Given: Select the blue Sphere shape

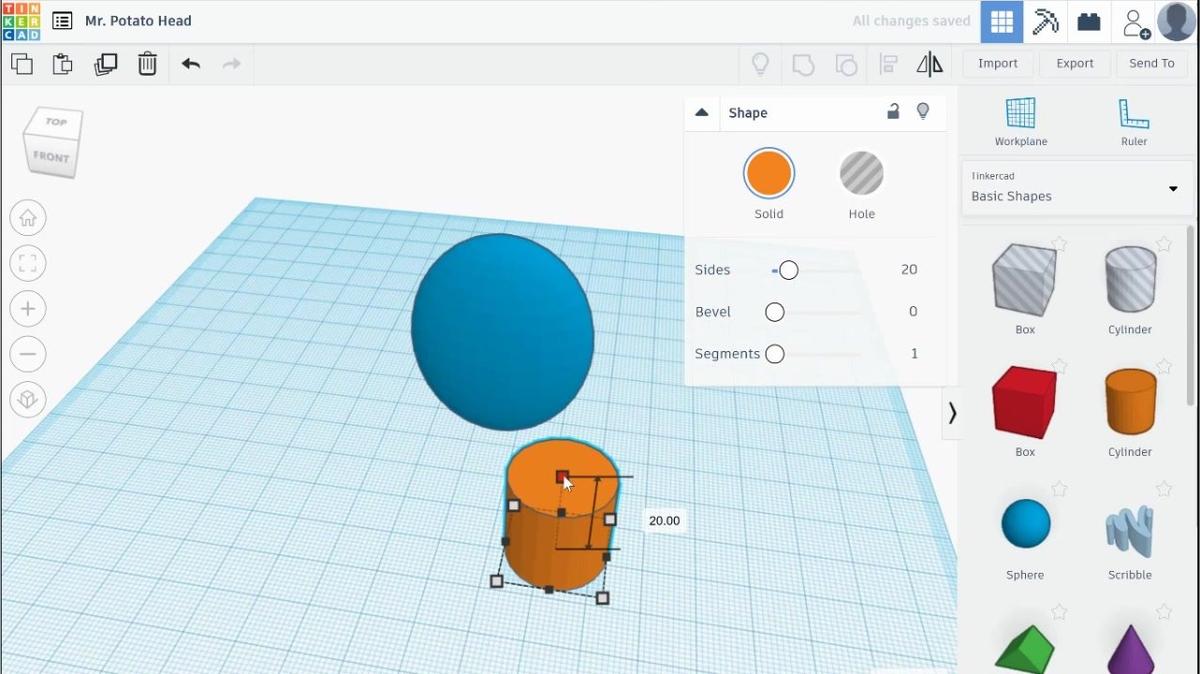Looking at the screenshot, I should [1026, 524].
